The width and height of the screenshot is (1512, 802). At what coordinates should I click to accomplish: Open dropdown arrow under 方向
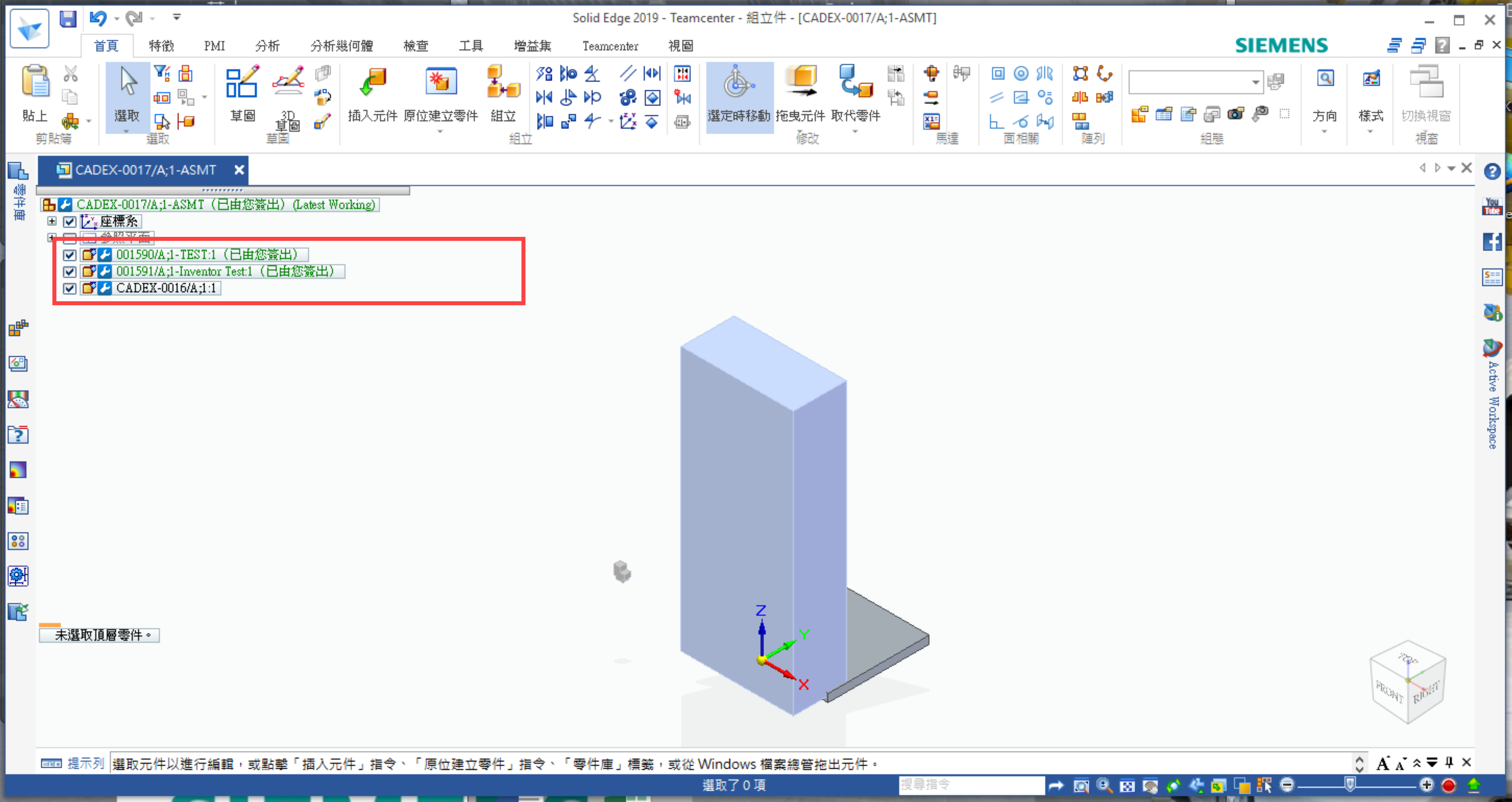tap(1324, 131)
